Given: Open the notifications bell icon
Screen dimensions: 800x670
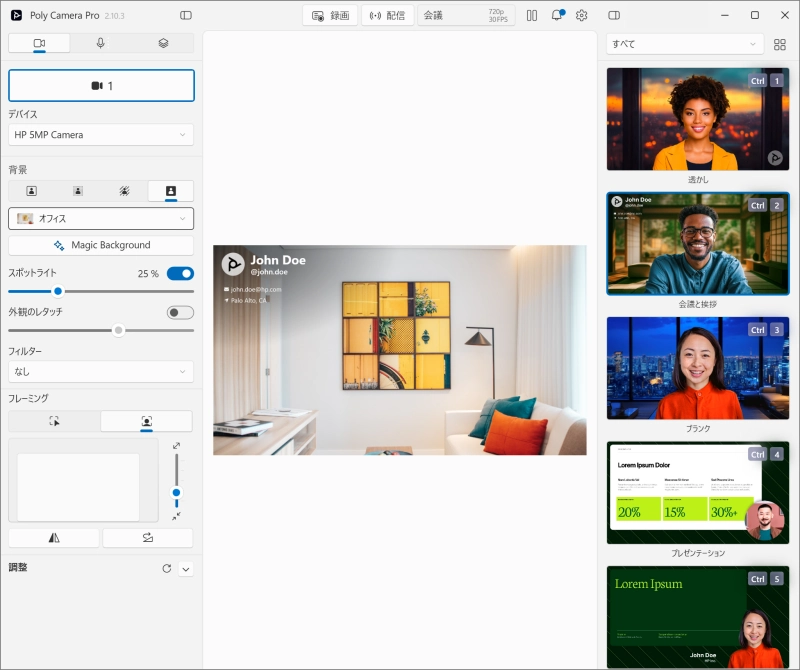Looking at the screenshot, I should 557,15.
